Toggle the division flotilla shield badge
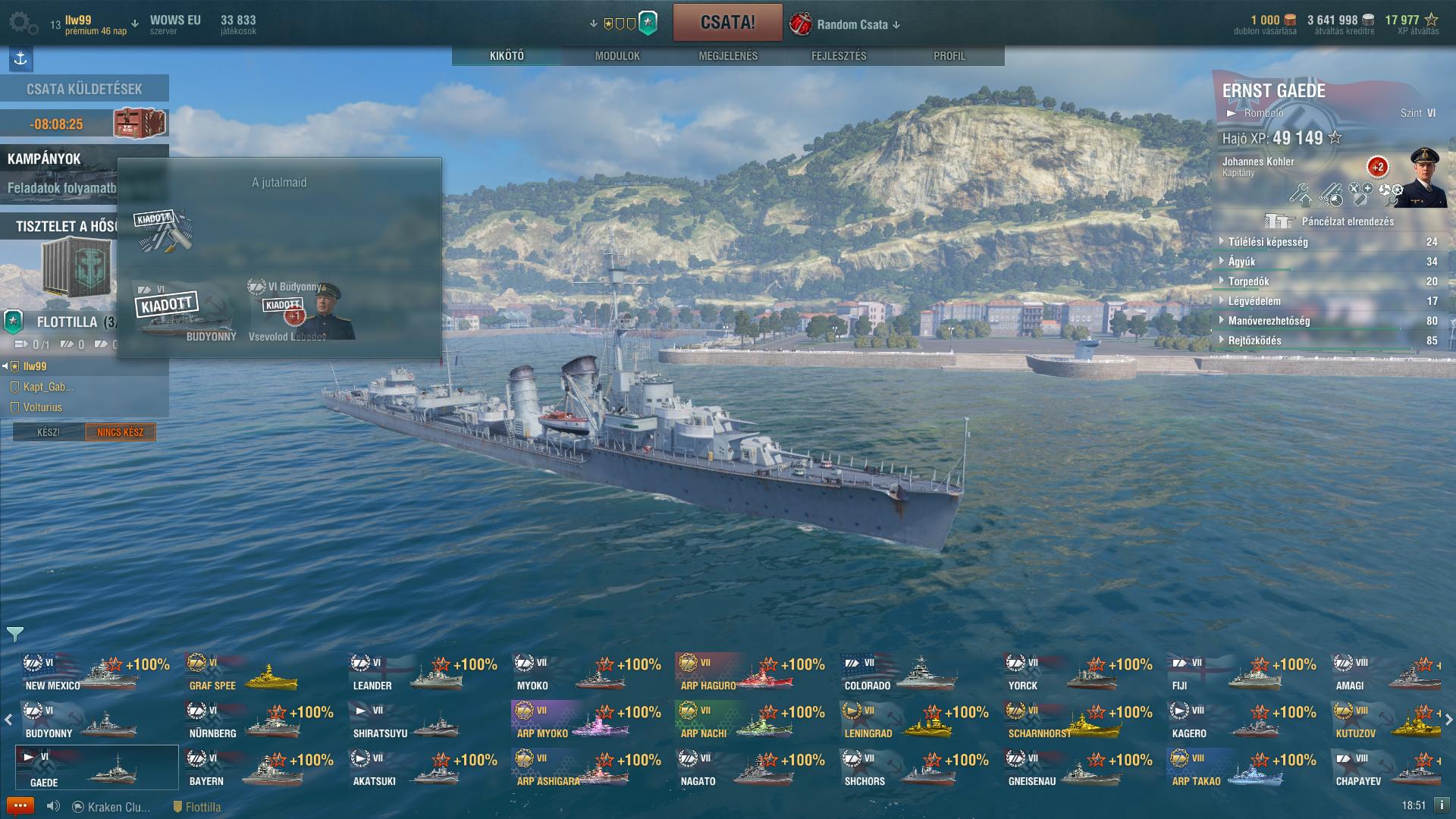Image resolution: width=1456 pixels, height=819 pixels. coord(14,322)
